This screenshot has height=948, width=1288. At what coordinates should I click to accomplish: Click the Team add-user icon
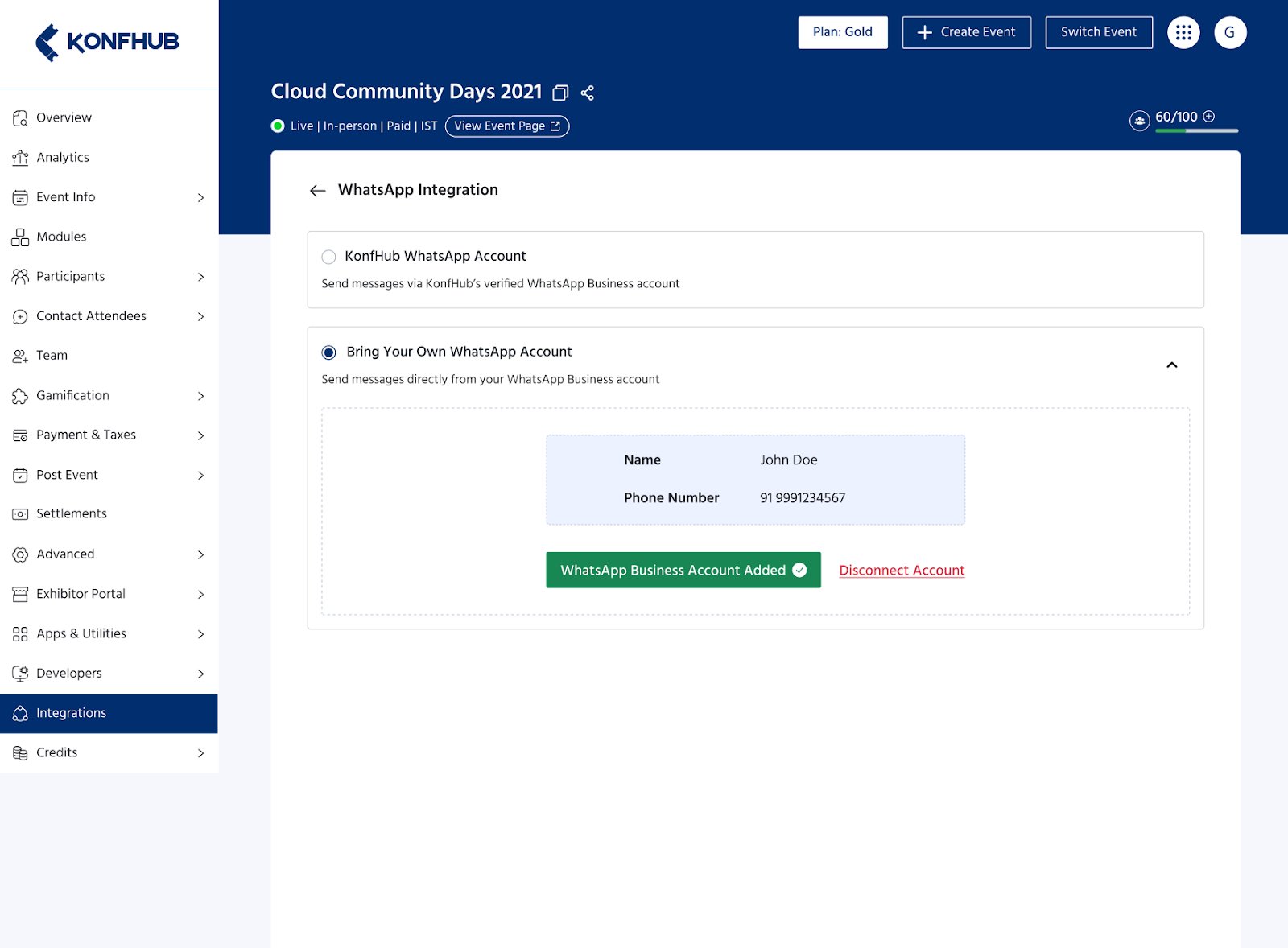point(20,357)
